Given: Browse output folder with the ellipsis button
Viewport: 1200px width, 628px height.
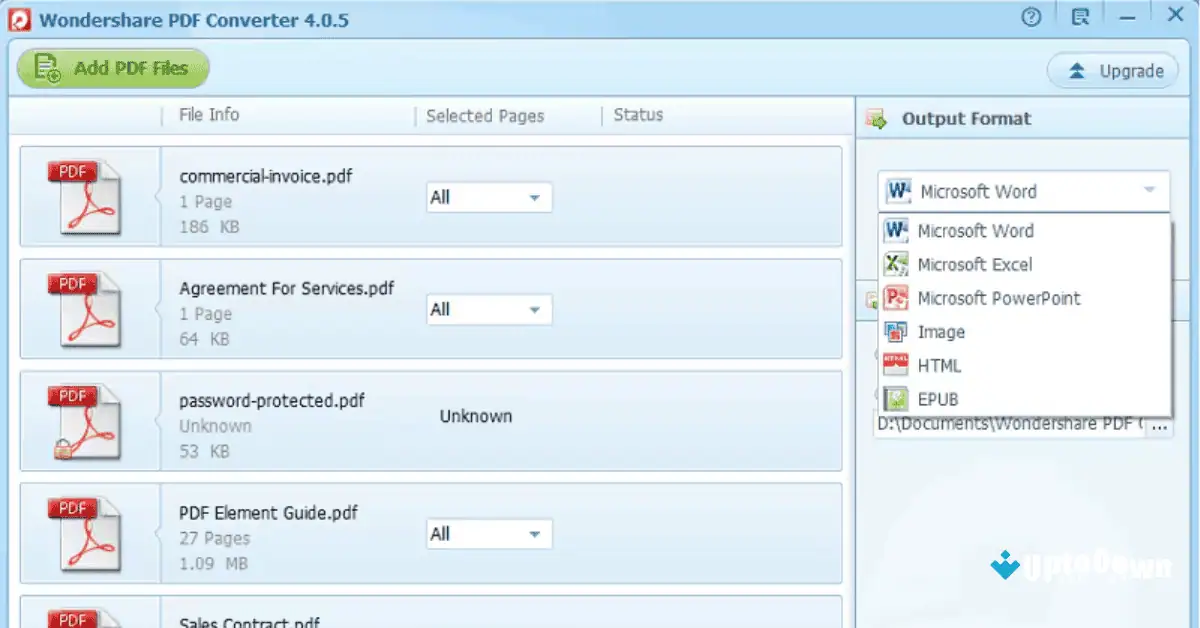Looking at the screenshot, I should point(1158,424).
